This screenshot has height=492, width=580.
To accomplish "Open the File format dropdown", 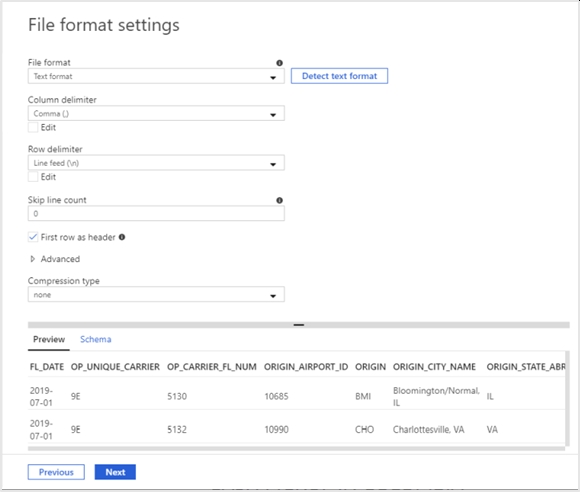I will 156,76.
